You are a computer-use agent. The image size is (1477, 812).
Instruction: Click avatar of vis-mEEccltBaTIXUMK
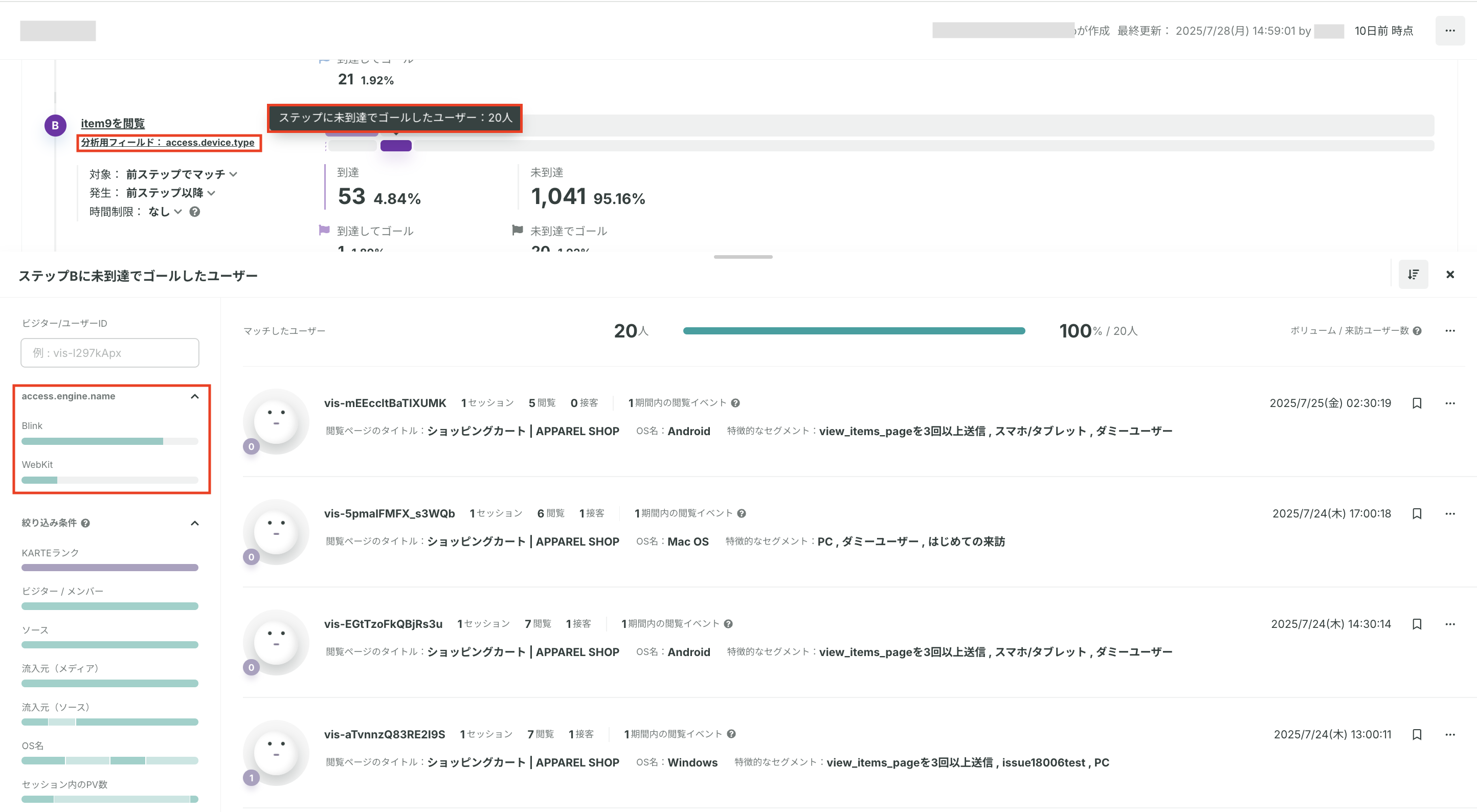click(x=276, y=421)
